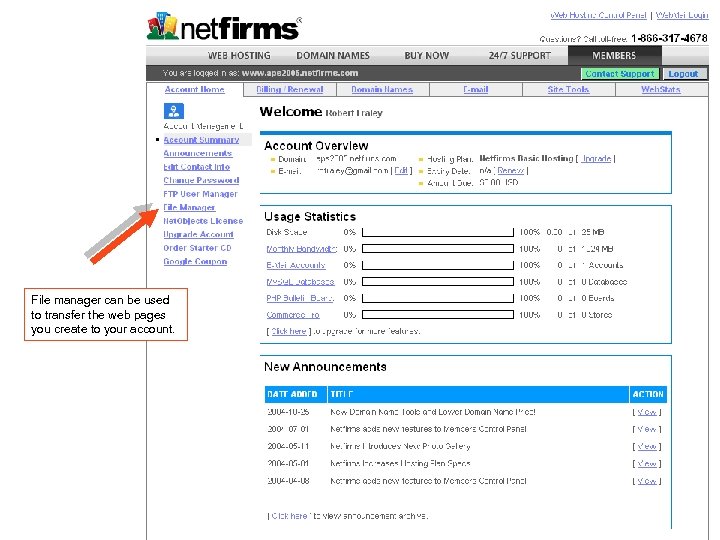Switch to the Billing / Renewal tab
720x540 pixels.
(x=290, y=89)
